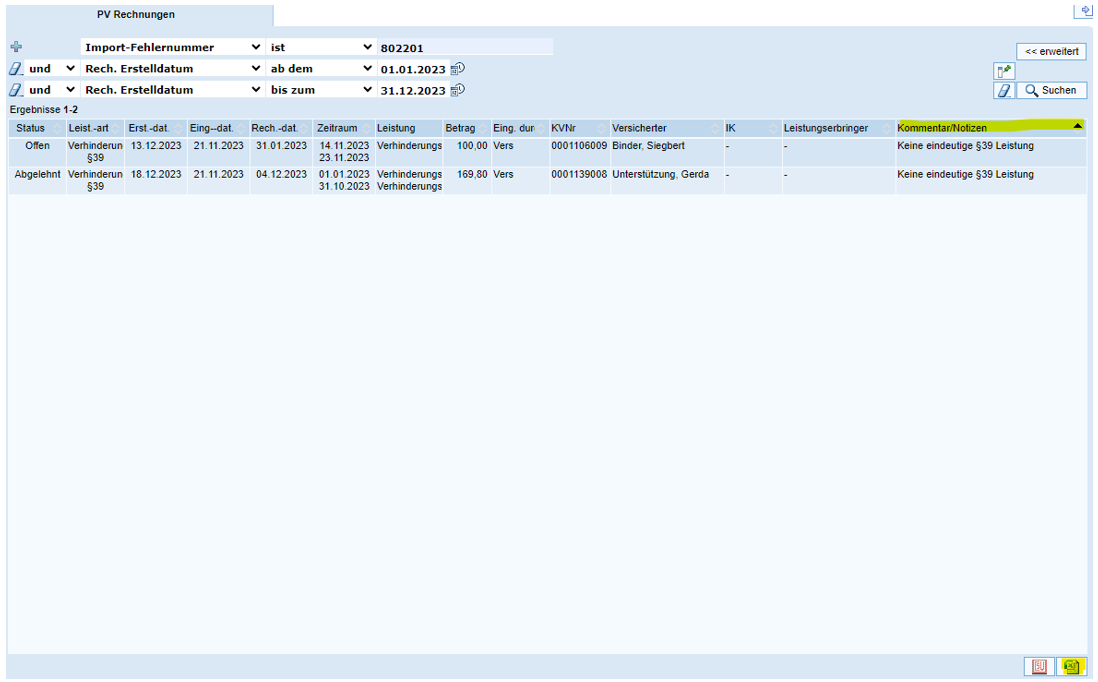
Task: Click the Excel export icon at bottom right
Action: click(1072, 666)
